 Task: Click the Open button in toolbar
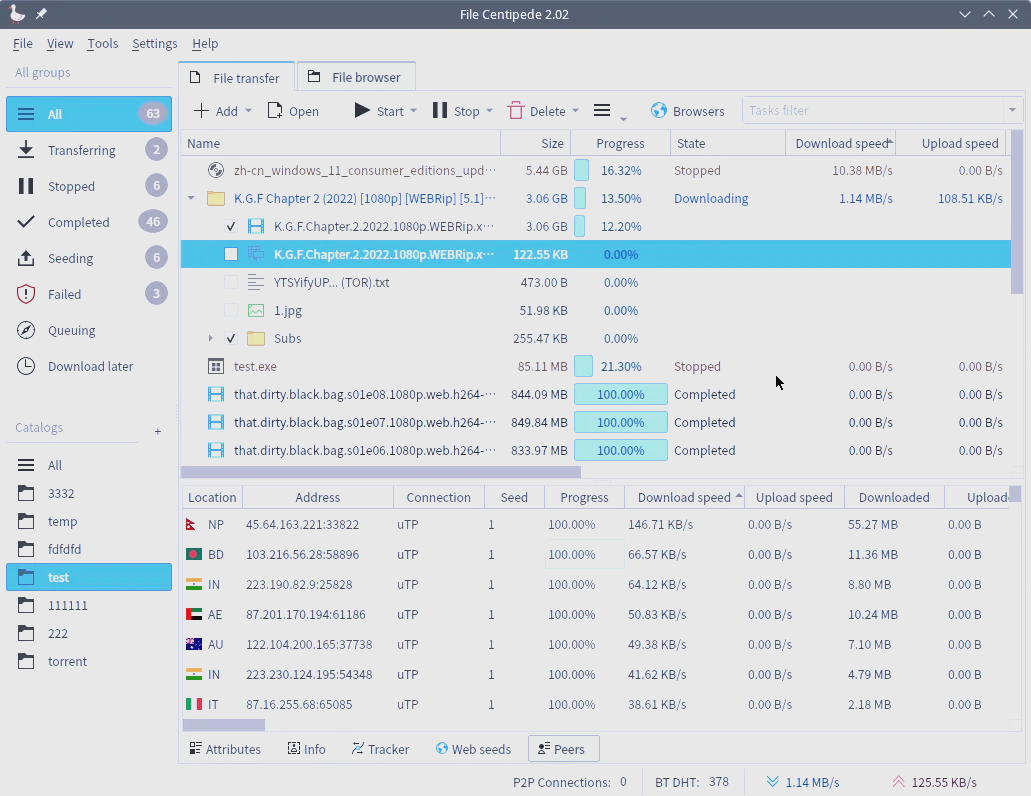click(x=293, y=111)
